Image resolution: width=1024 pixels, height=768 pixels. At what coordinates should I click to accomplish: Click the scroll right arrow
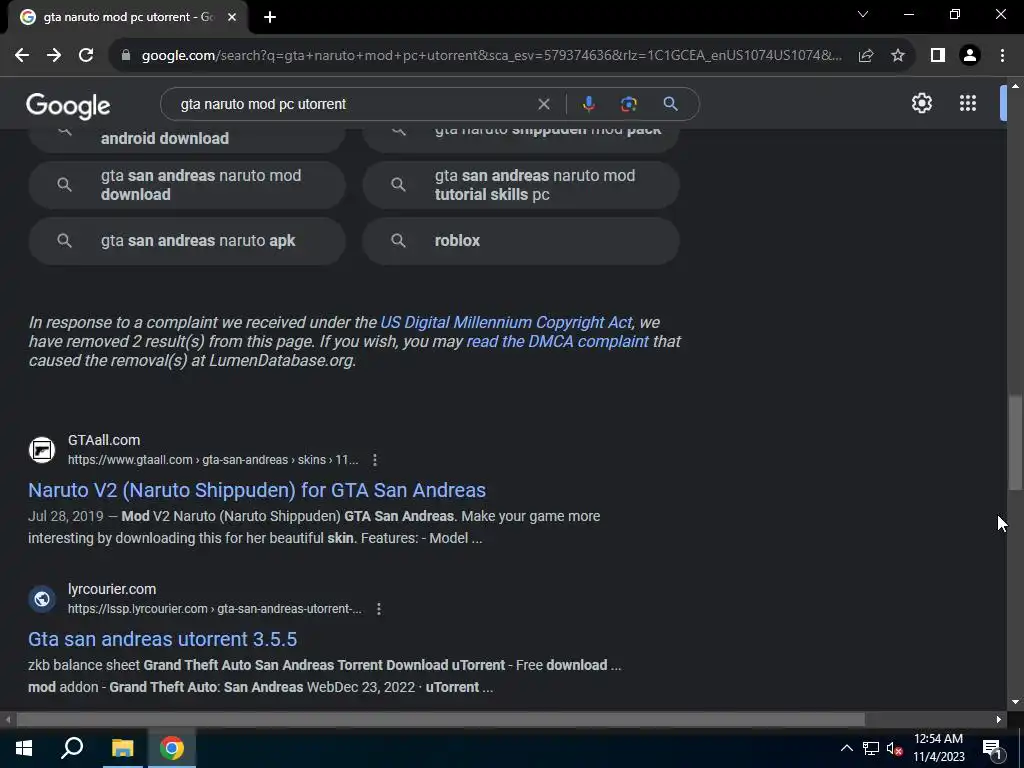999,720
